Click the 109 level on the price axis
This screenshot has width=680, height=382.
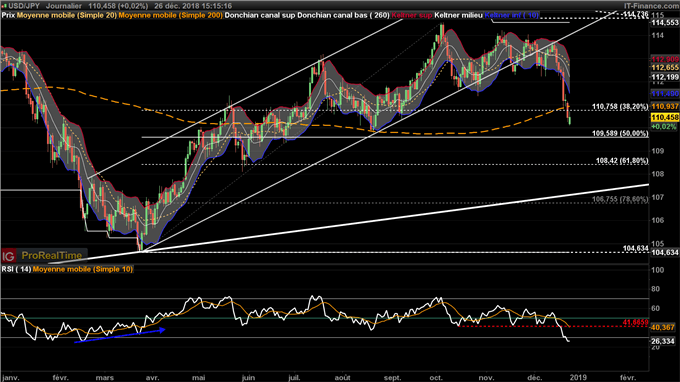click(x=658, y=151)
